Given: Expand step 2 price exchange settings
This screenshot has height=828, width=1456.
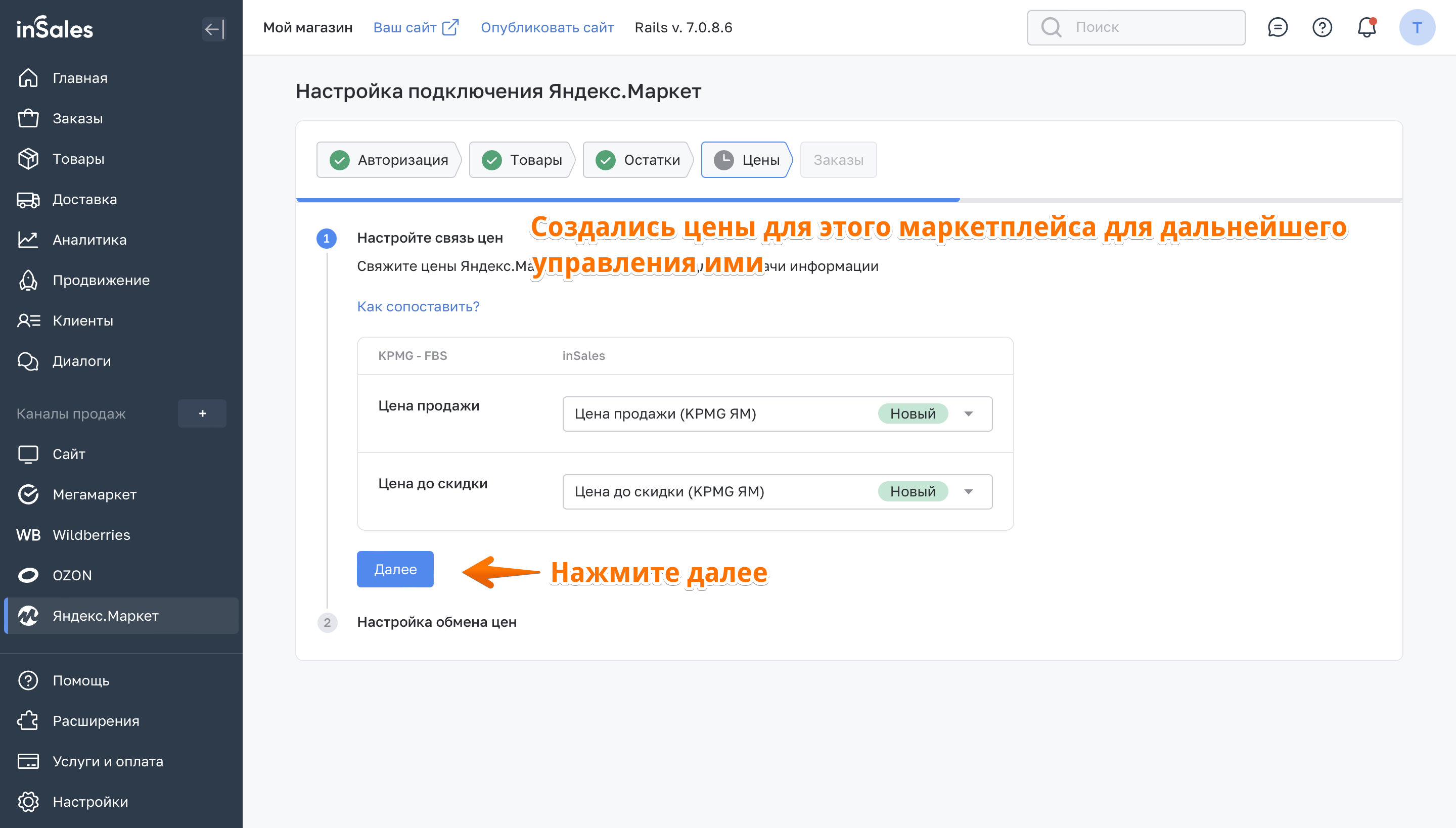Looking at the screenshot, I should [436, 622].
